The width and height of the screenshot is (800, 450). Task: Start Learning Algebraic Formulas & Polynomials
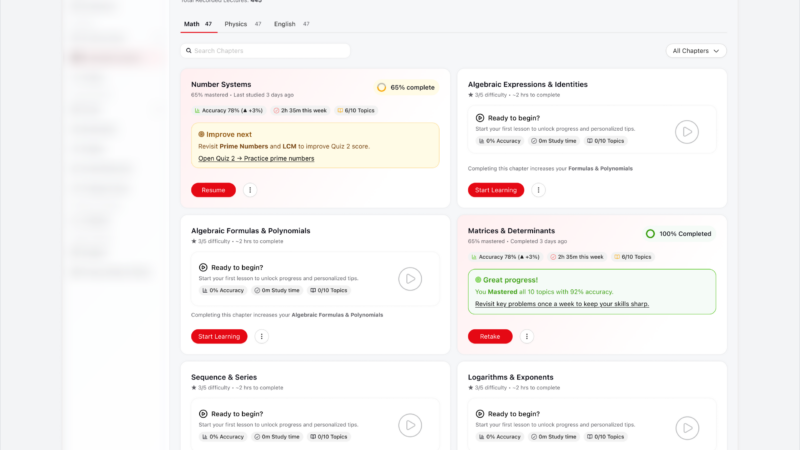tap(219, 336)
